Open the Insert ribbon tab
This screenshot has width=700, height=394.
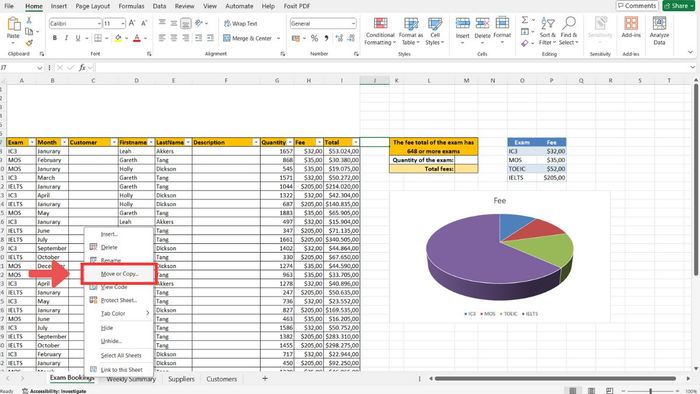pyautogui.click(x=59, y=6)
